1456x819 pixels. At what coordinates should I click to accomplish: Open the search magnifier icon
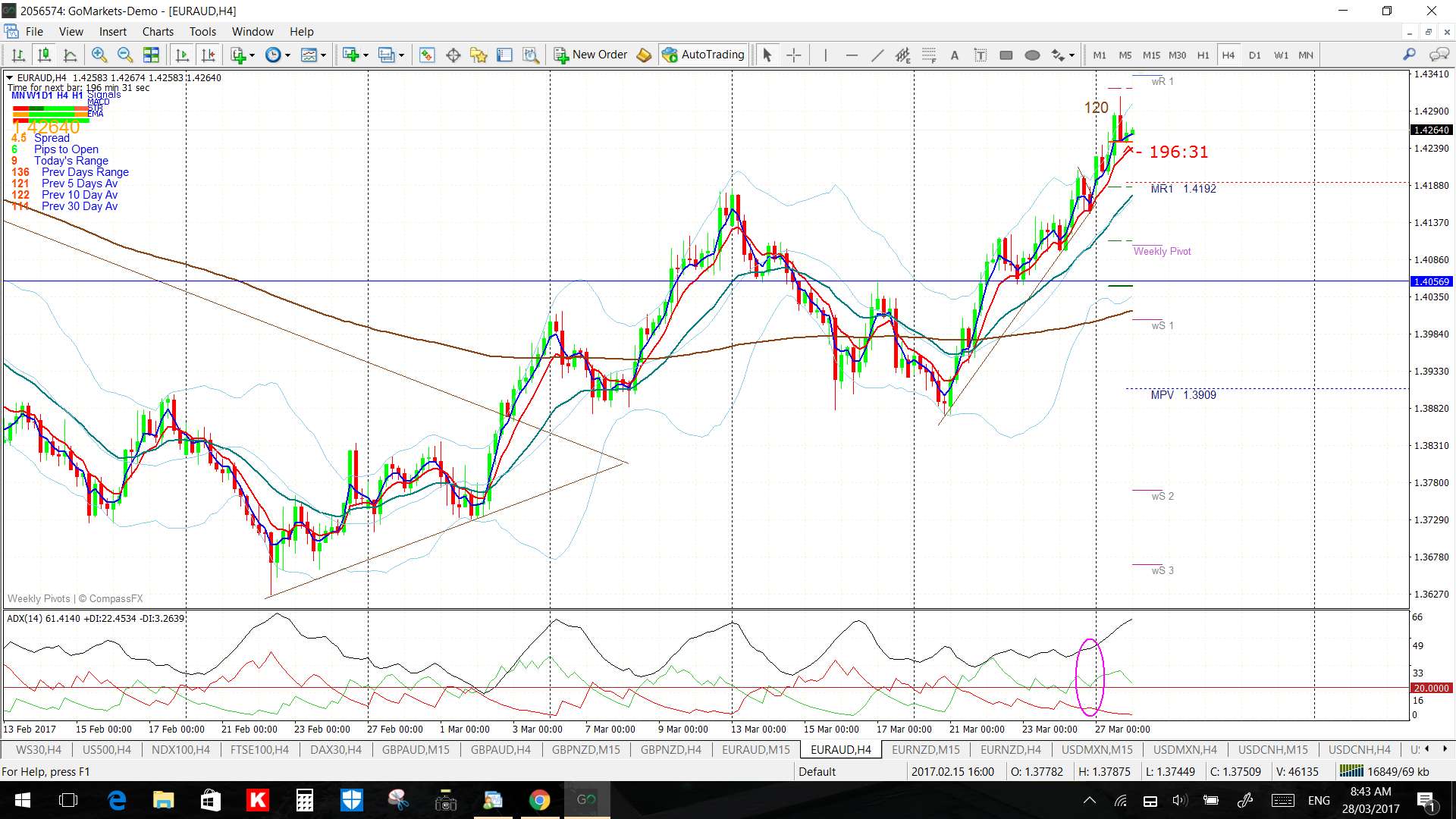1409,54
